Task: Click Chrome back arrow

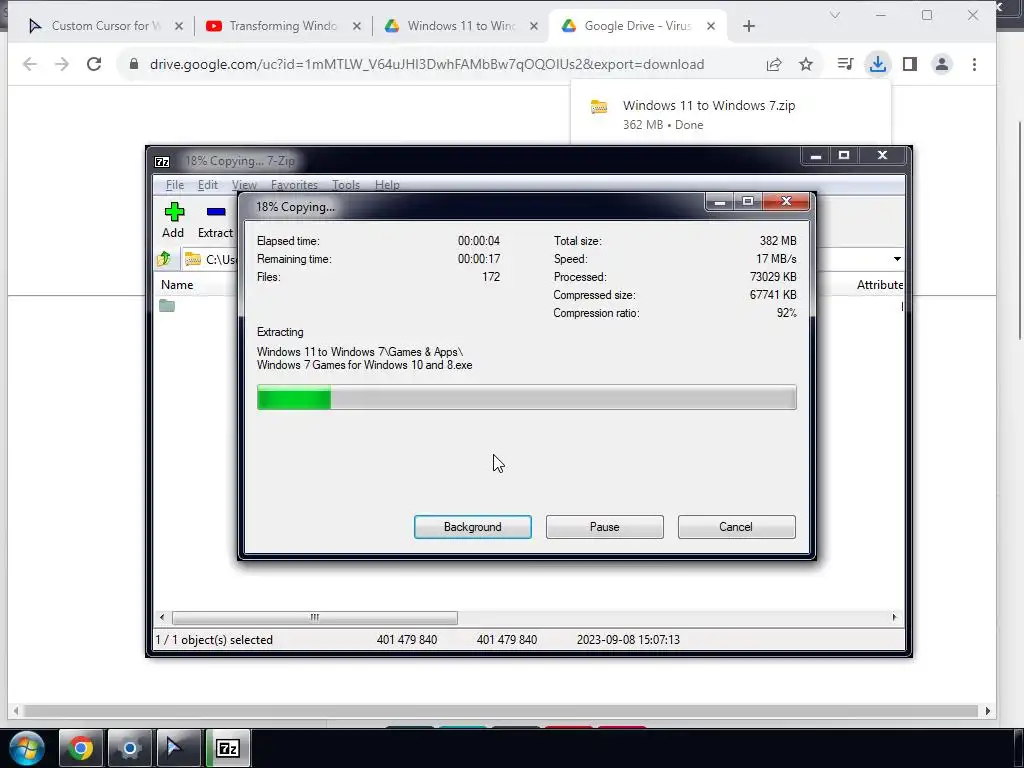Action: pyautogui.click(x=30, y=64)
